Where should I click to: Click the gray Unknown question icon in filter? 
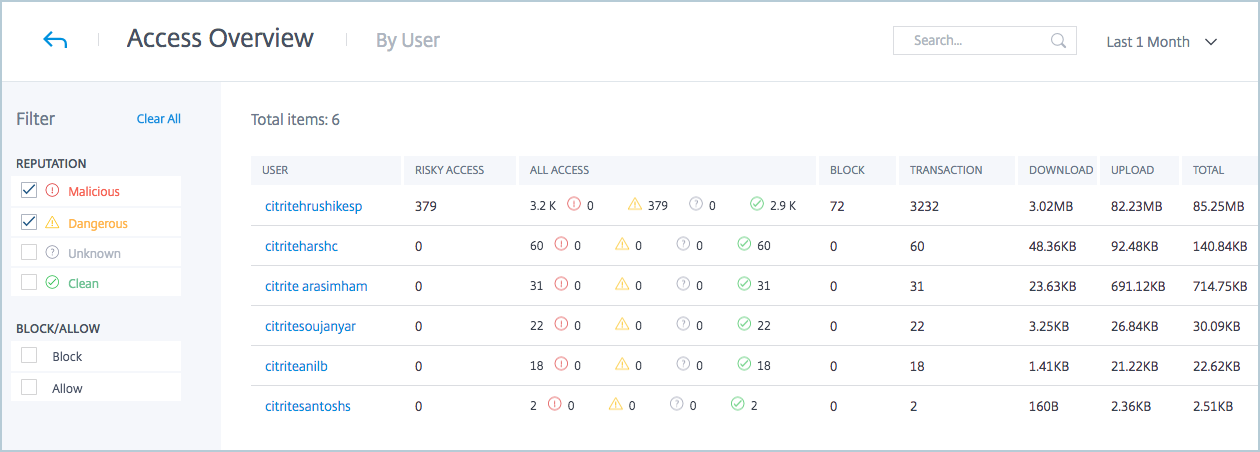pos(53,253)
